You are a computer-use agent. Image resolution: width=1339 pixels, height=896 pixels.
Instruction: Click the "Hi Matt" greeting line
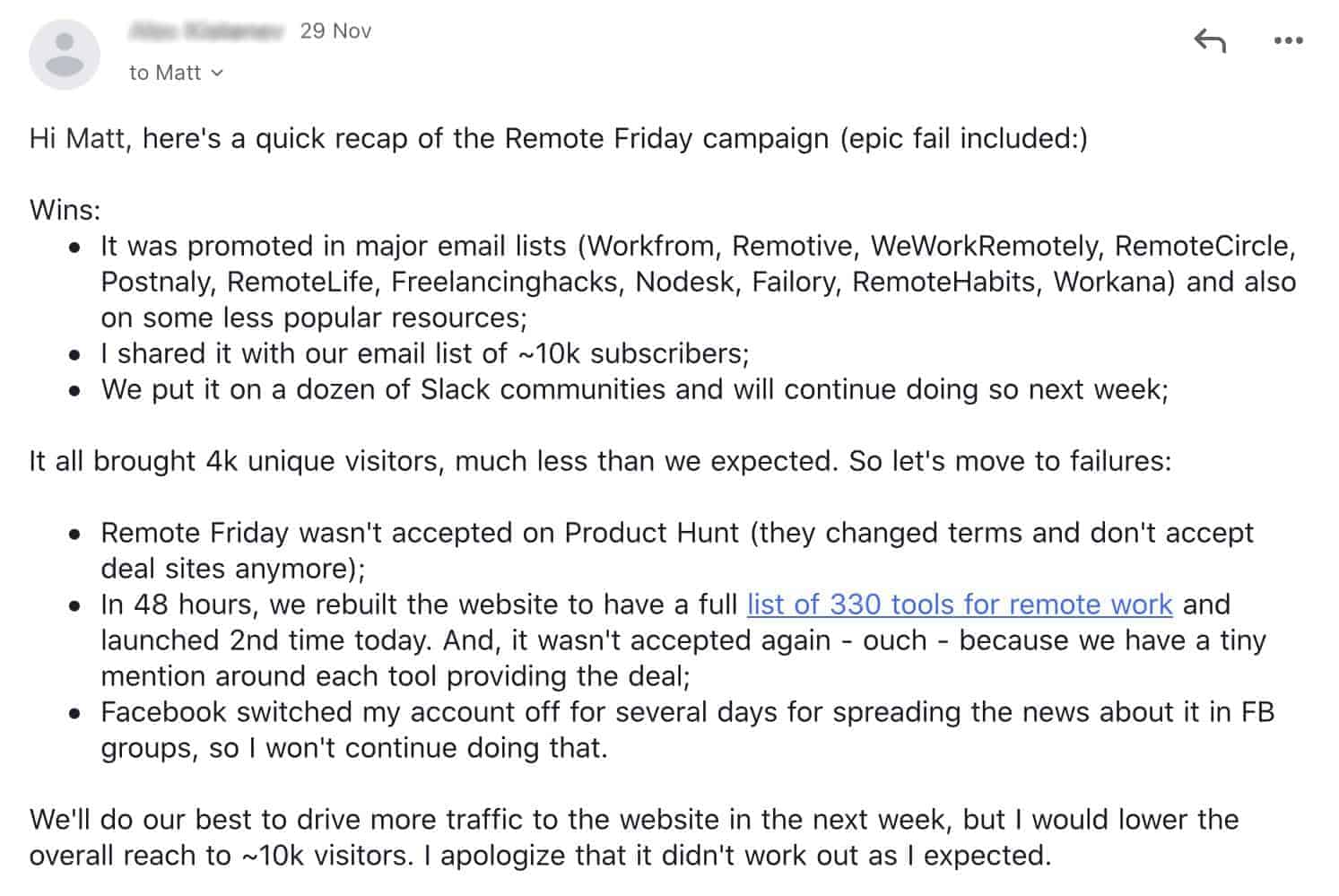557,138
